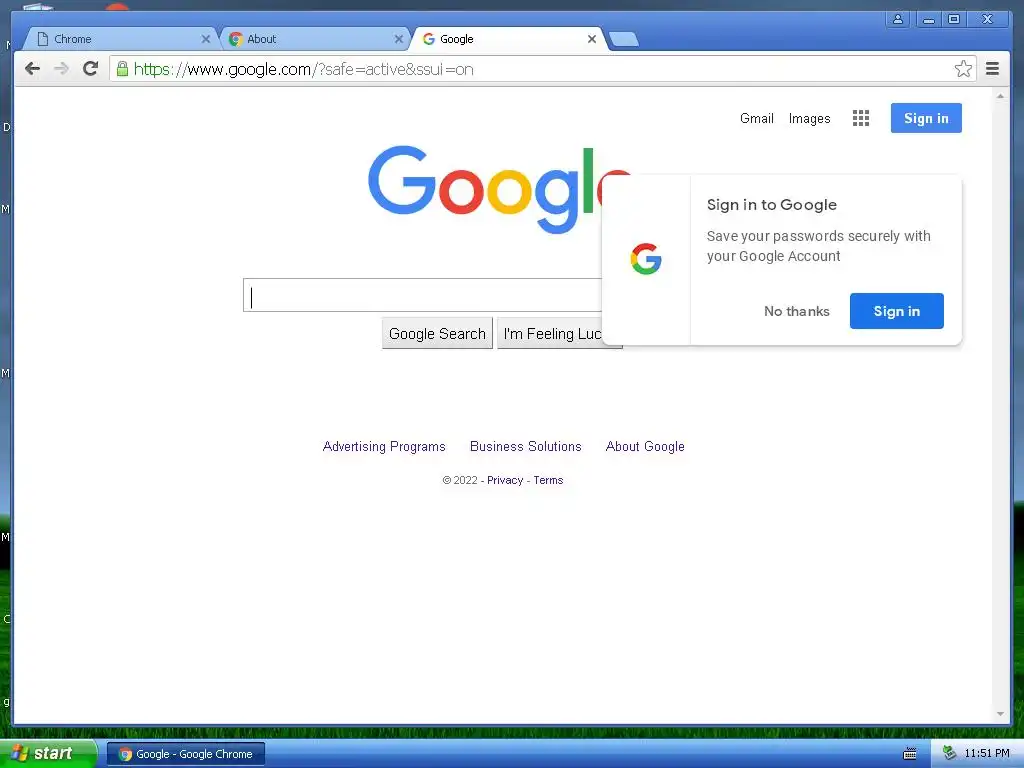Bookmark this page with the star icon

click(963, 69)
